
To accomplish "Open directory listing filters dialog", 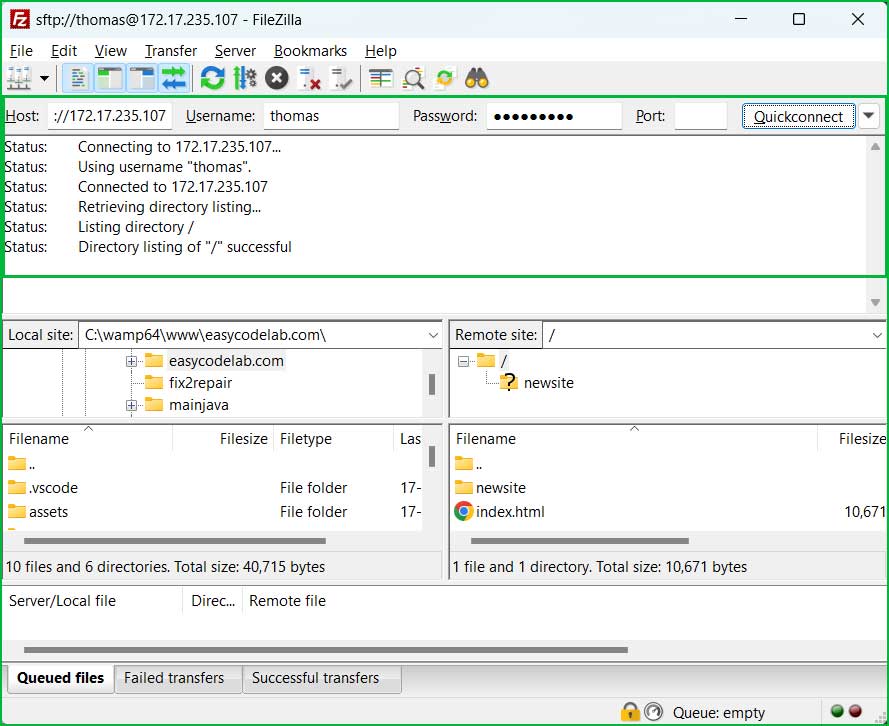I will 380,78.
